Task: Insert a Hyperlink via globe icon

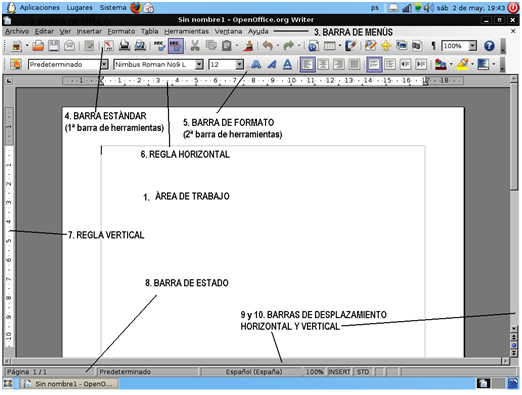Action: pyautogui.click(x=313, y=46)
